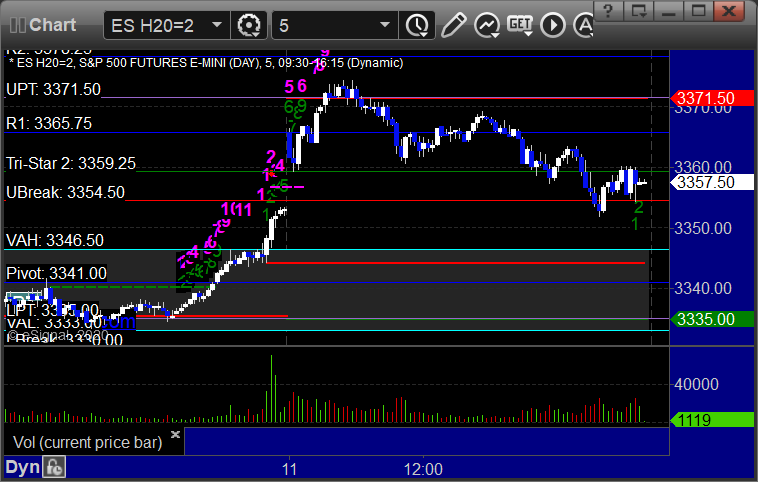
Task: Select the pencil drawing tools icon
Action: 453,25
